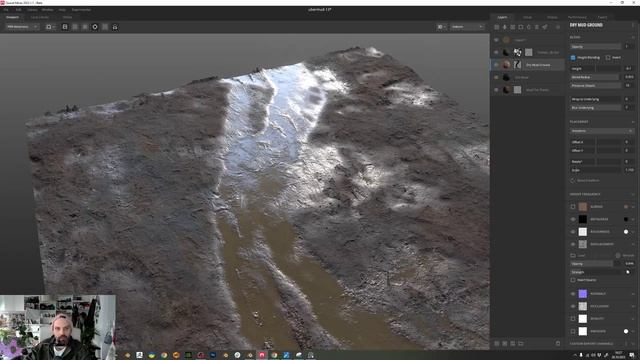This screenshot has width=640, height=360.
Task: Hide the Dry Mud Ground layer
Action: coord(496,64)
